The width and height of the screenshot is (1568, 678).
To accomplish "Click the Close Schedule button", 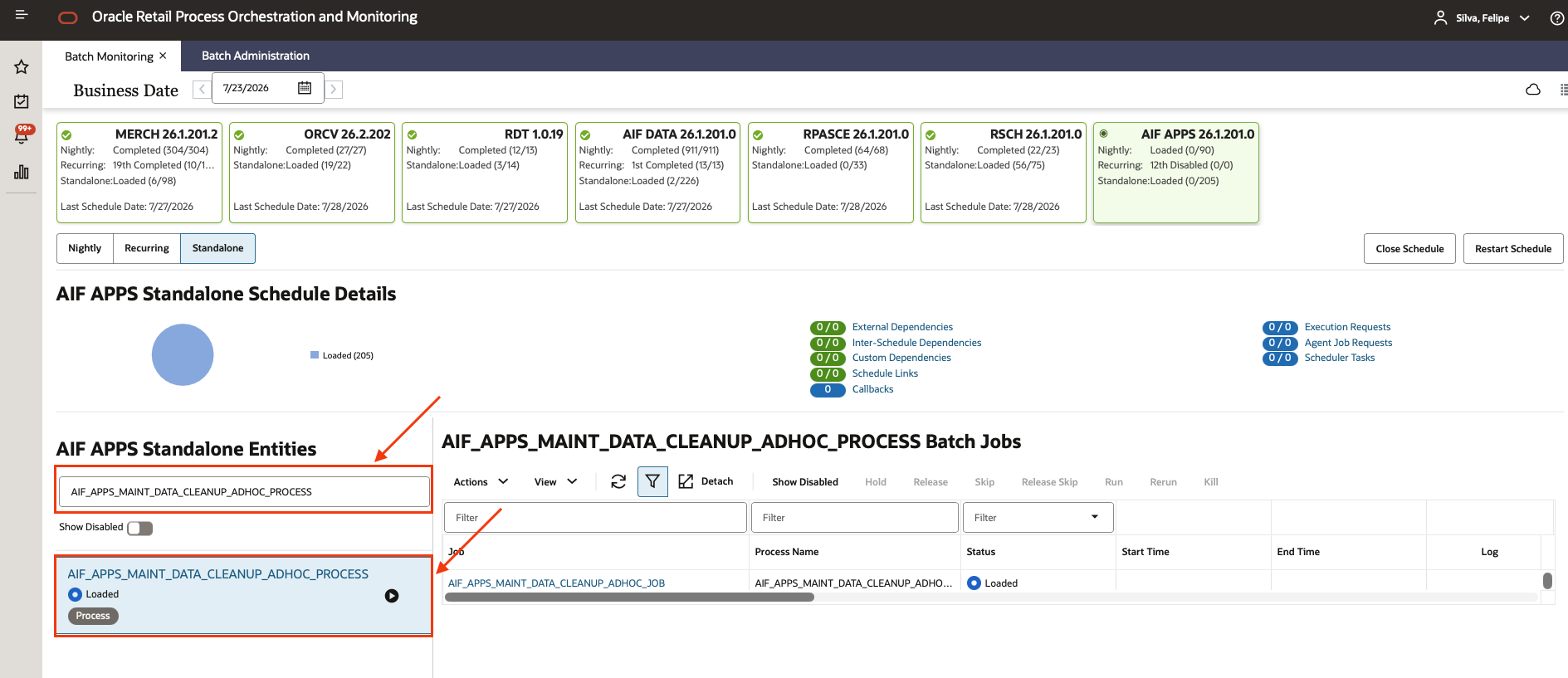I will 1409,249.
